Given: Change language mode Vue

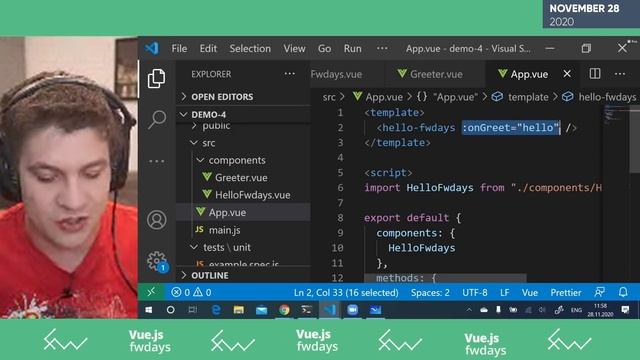Looking at the screenshot, I should (529, 293).
